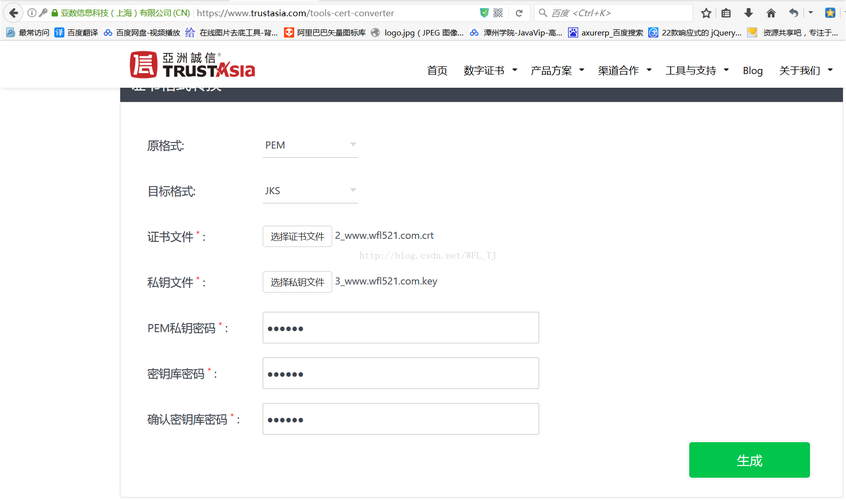Click the 密钥库密码 password field
This screenshot has width=846, height=500.
pos(401,373)
